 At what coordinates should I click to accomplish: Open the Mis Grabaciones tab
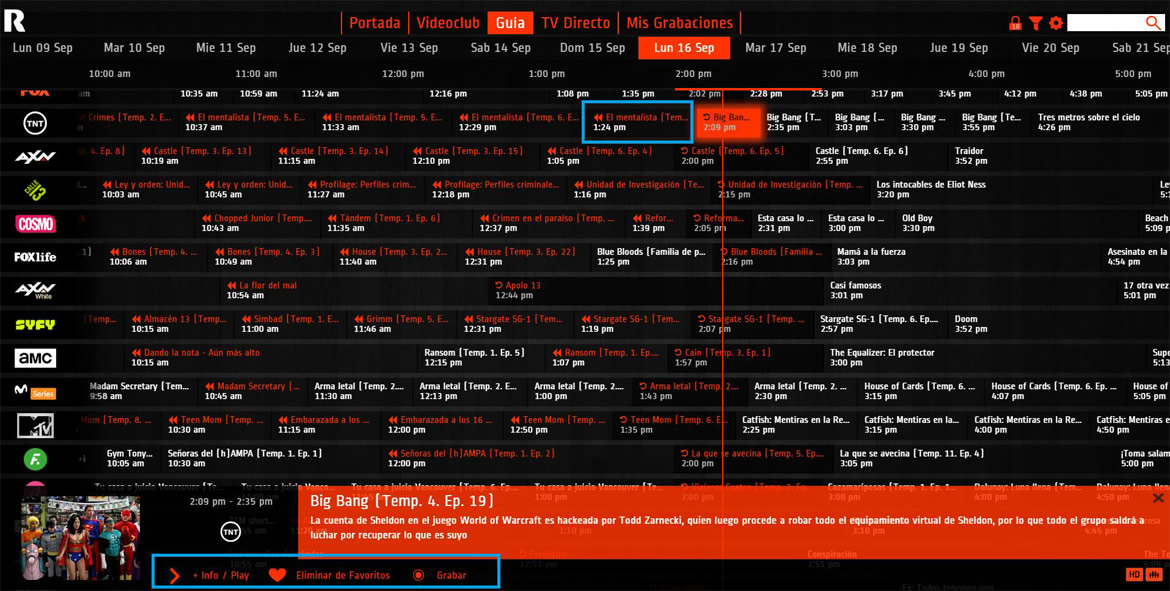tap(679, 23)
